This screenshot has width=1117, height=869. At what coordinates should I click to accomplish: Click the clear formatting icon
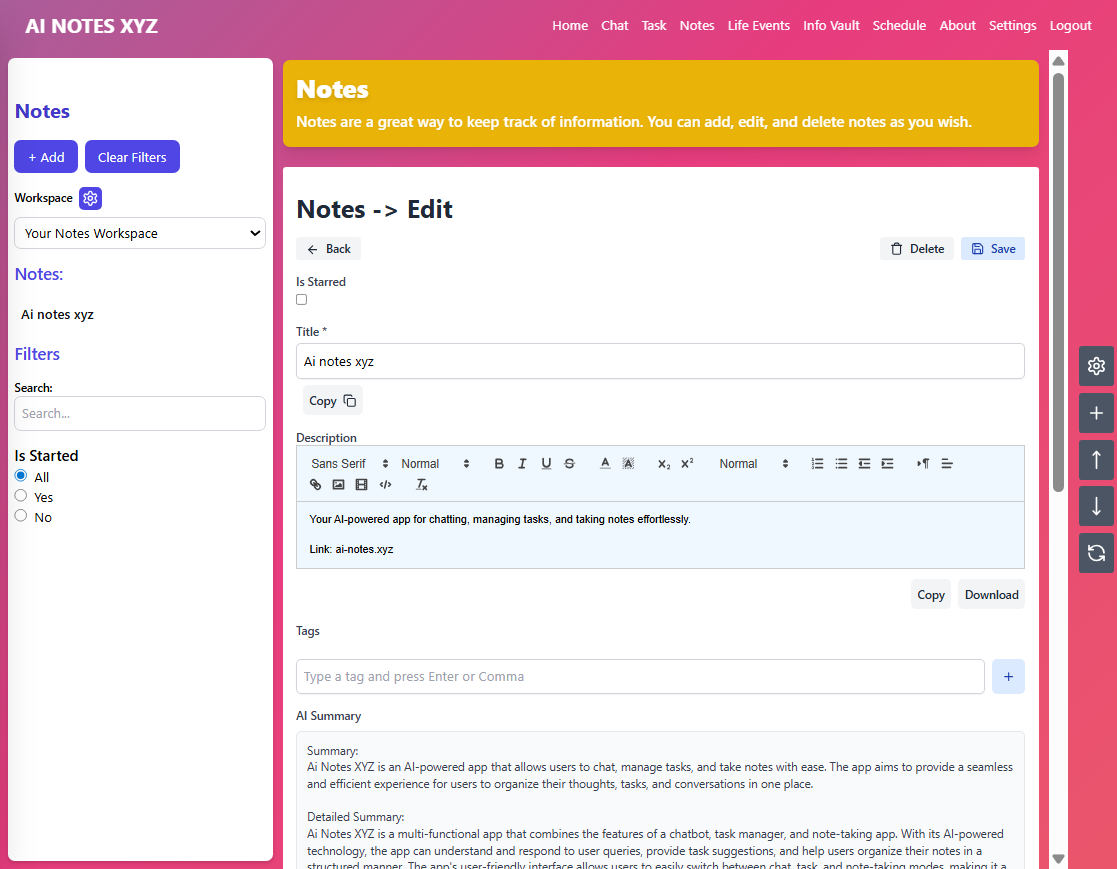[x=422, y=485]
